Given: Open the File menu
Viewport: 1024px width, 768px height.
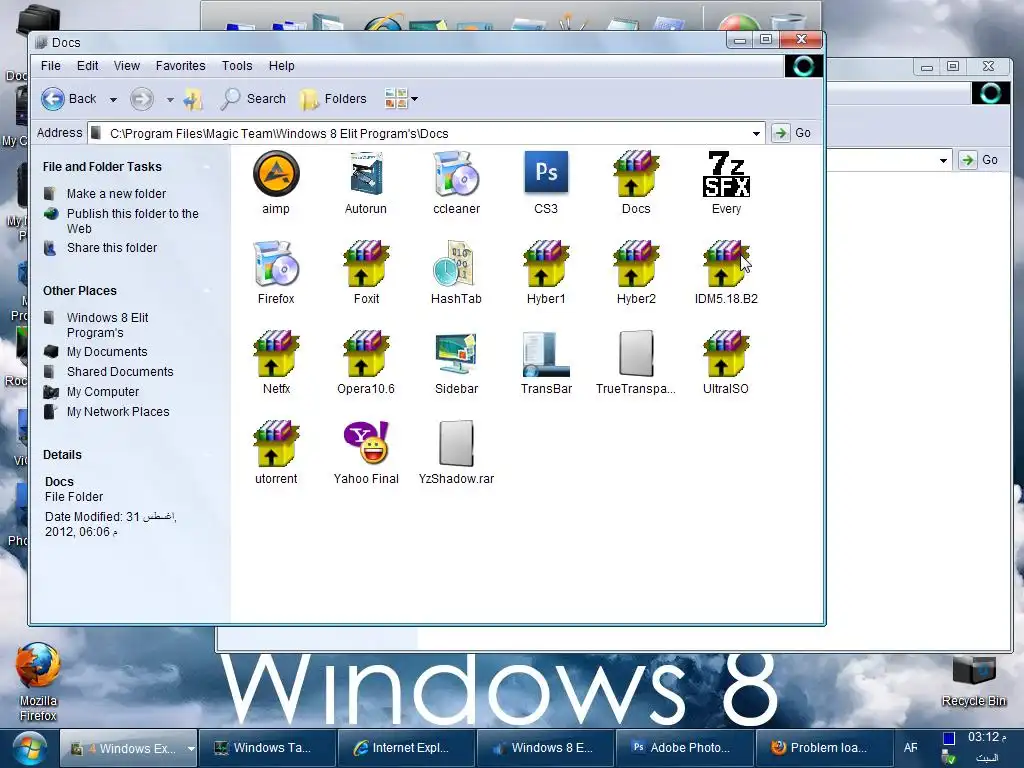Looking at the screenshot, I should click(x=50, y=66).
